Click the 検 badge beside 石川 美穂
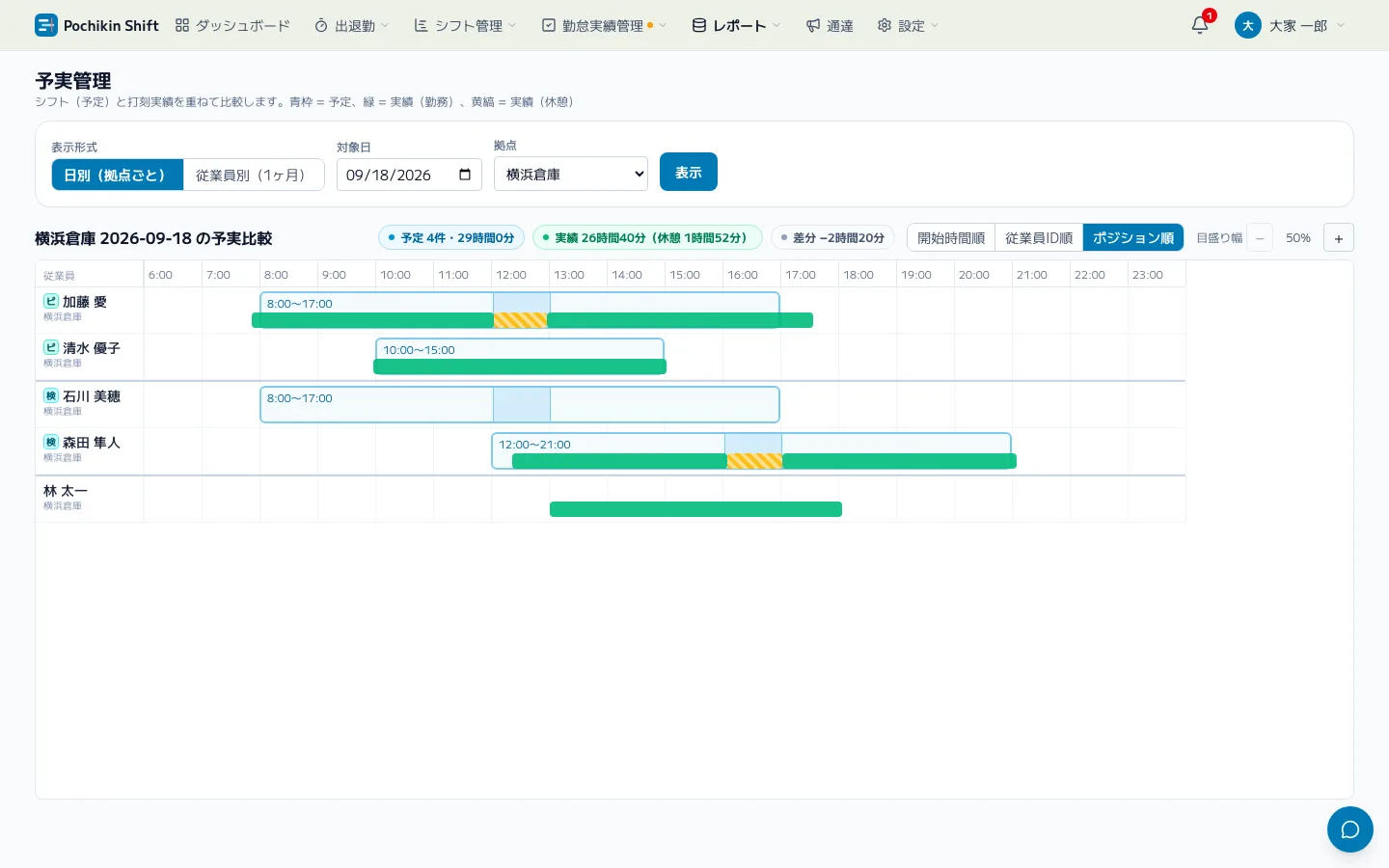Viewport: 1389px width, 868px height. [x=51, y=395]
